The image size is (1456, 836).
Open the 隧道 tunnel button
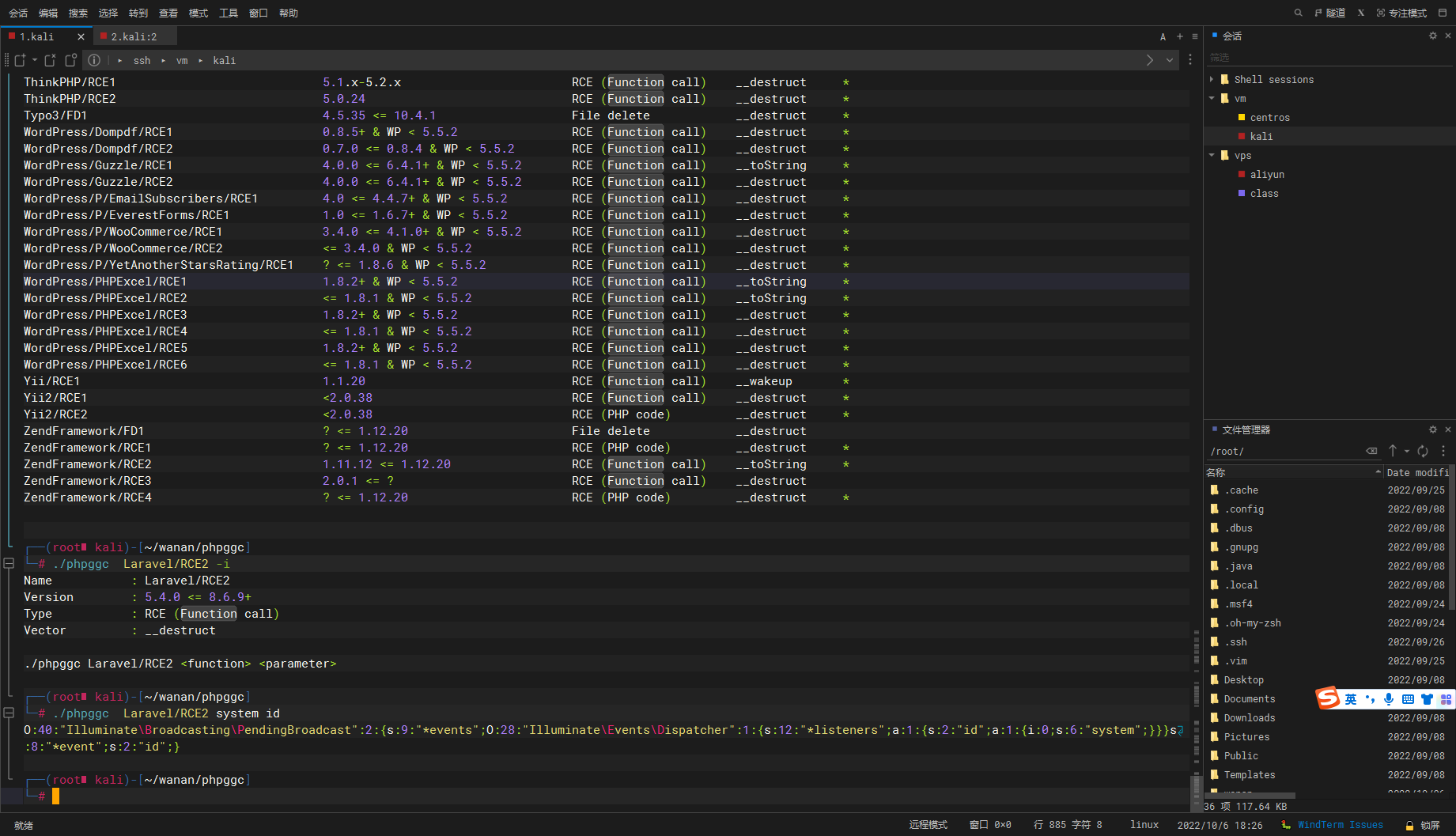[1330, 13]
